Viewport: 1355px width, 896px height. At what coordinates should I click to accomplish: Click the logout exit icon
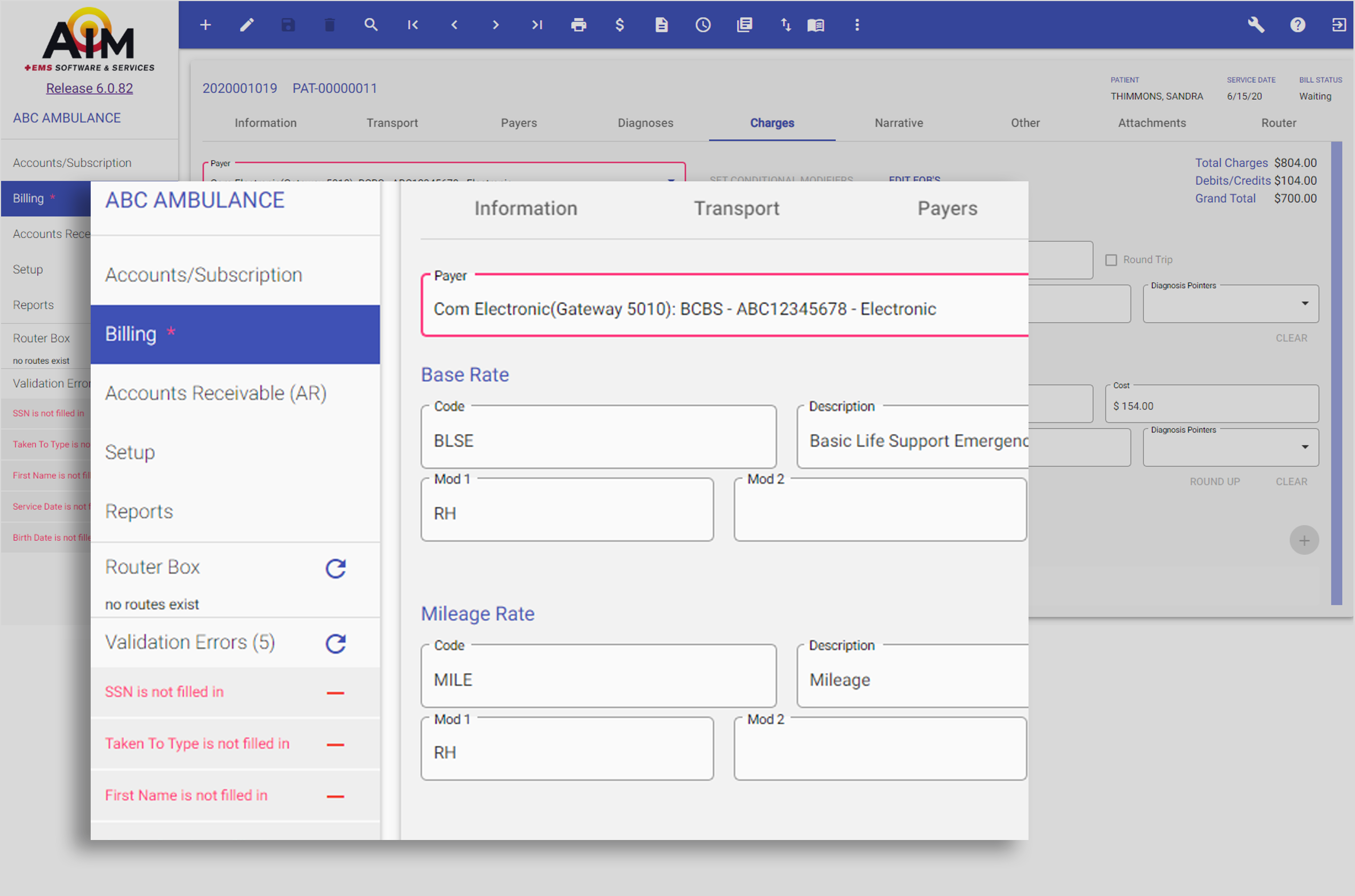click(x=1338, y=25)
